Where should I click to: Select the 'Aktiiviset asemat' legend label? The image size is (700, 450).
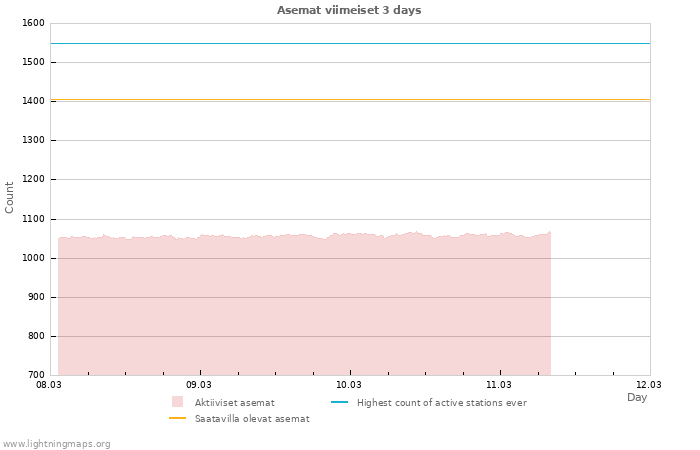(234, 403)
